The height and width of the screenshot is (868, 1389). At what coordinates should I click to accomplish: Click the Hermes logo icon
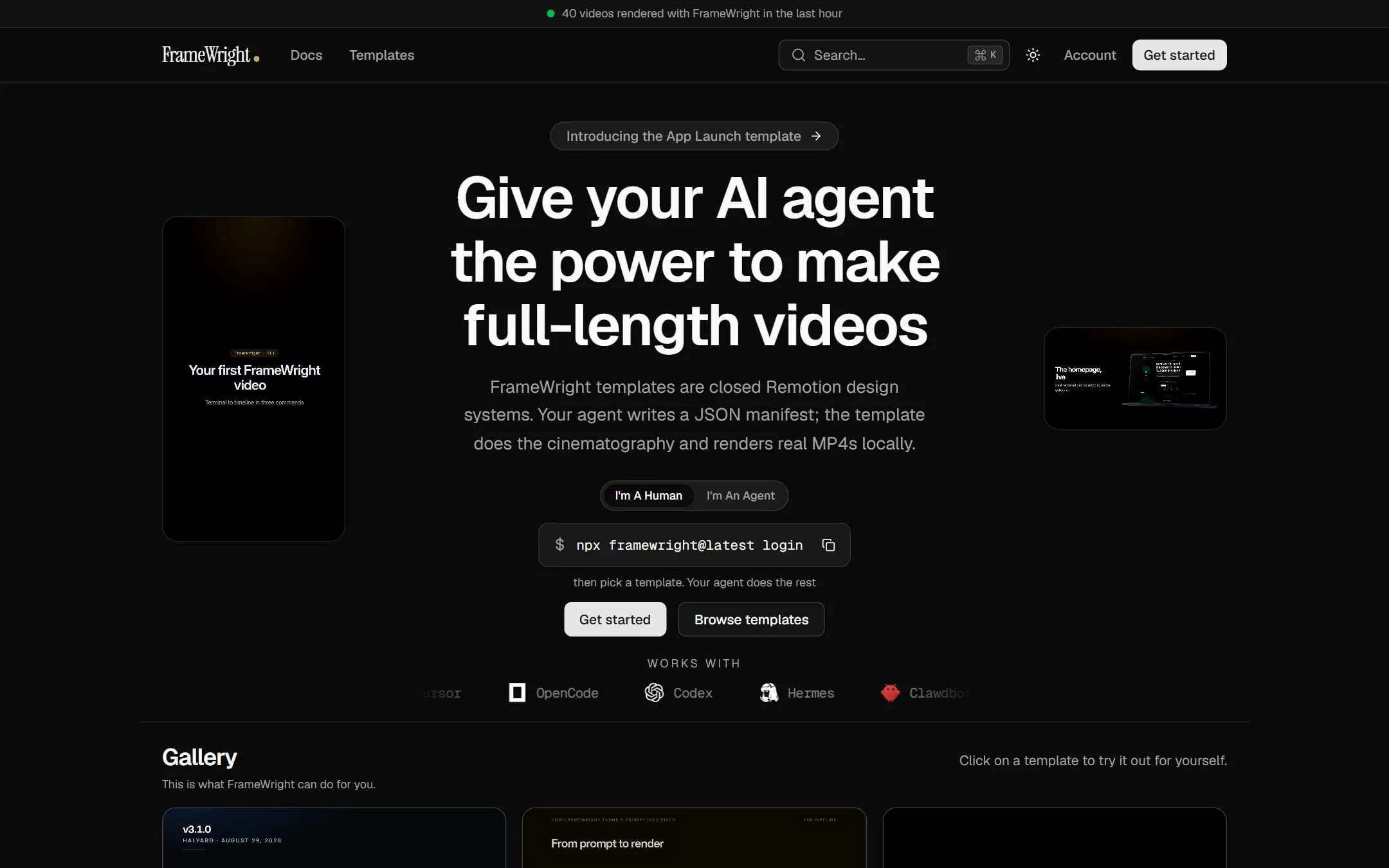coord(768,692)
